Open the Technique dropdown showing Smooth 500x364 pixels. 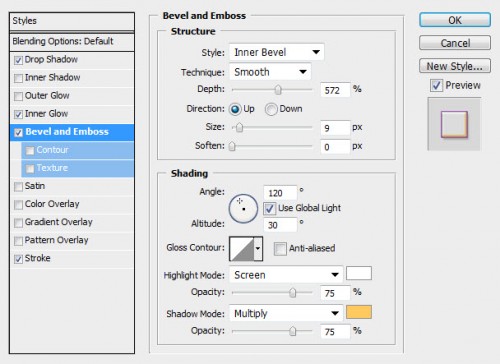pyautogui.click(x=270, y=72)
